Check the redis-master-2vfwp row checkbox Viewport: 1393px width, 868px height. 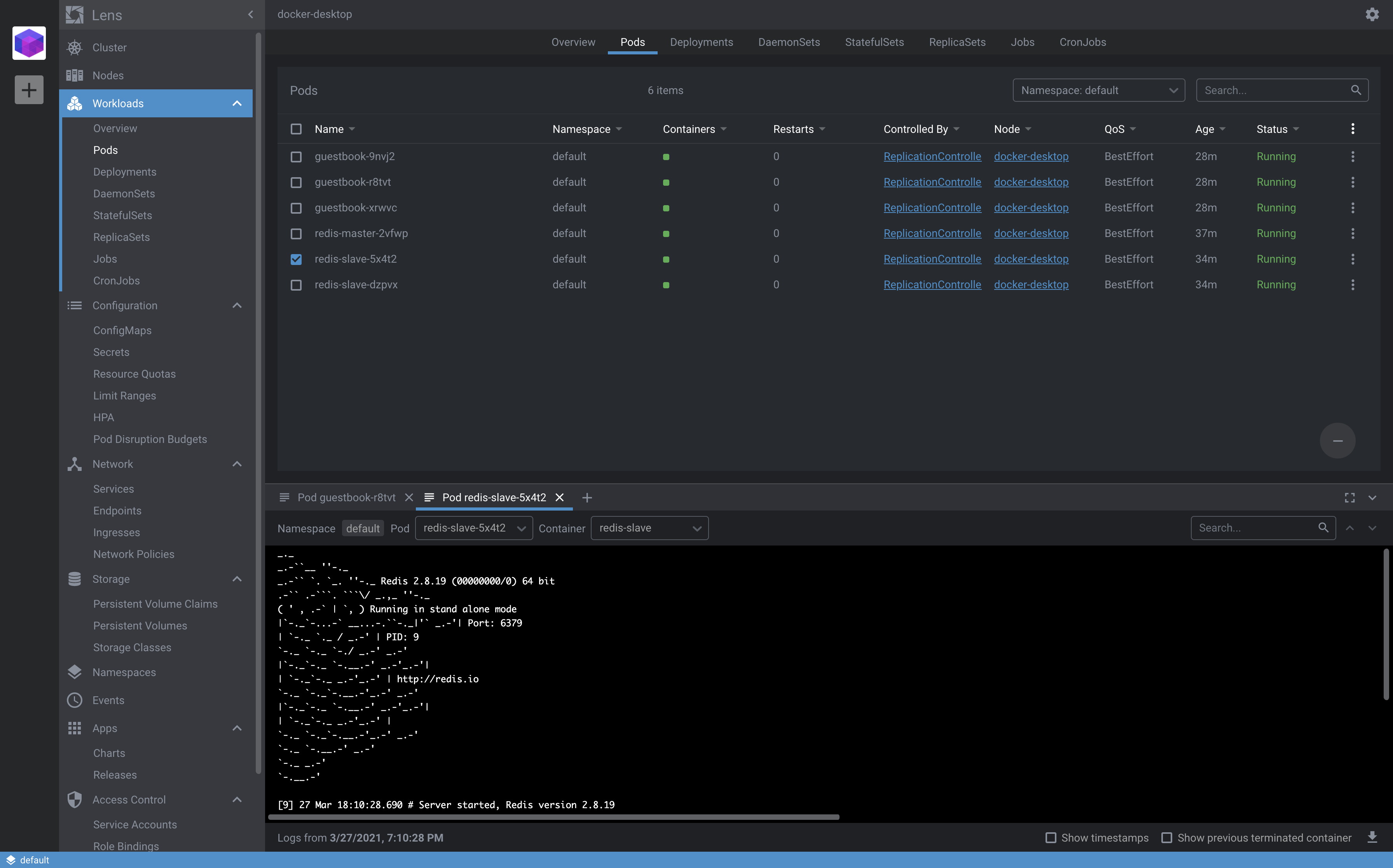pyautogui.click(x=296, y=234)
